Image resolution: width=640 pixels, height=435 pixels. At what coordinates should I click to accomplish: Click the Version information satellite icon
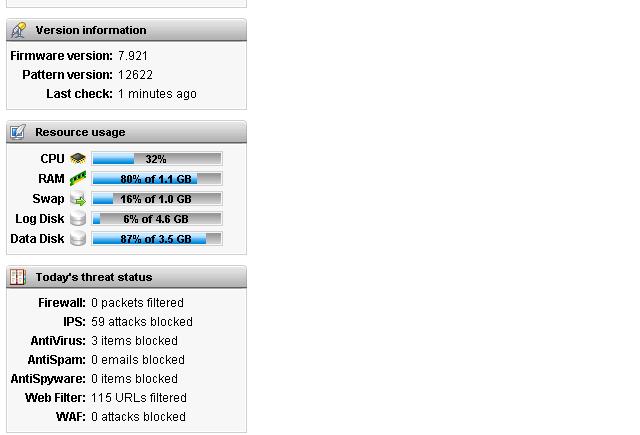(x=18, y=30)
